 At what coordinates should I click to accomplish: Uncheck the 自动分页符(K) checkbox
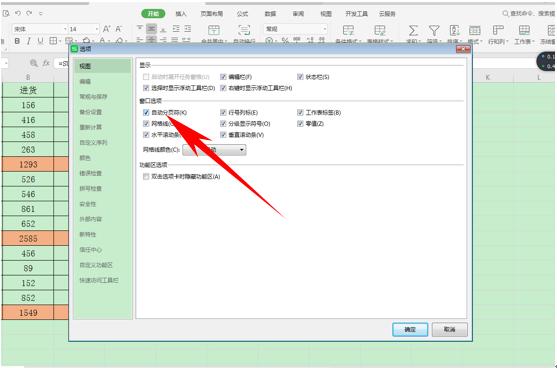coord(146,113)
